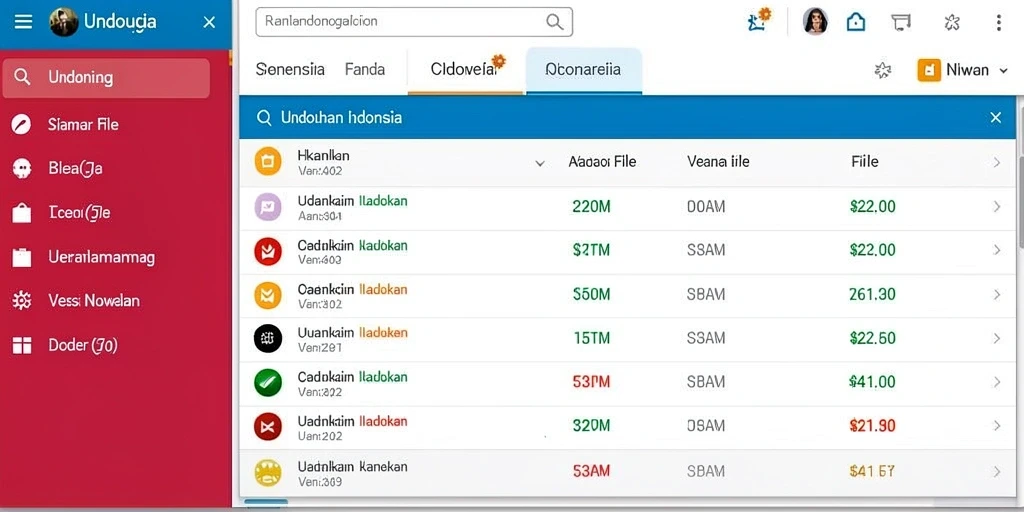Viewport: 1024px width, 512px height.
Task: Sort by Fiile column header
Action: pos(865,161)
